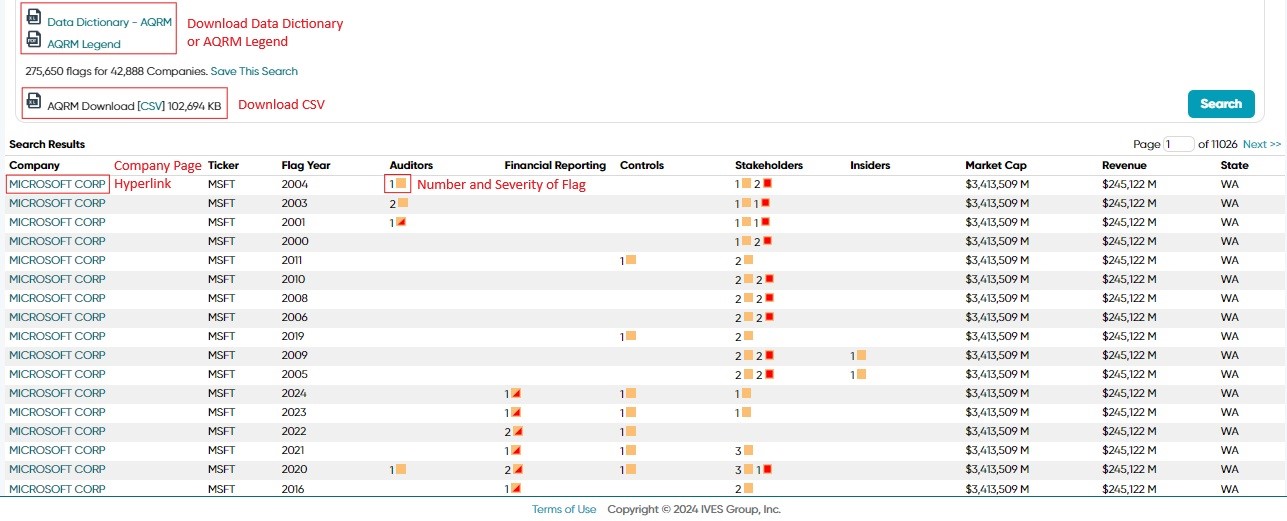
Task: Click the Auditors flag in the 2020 row
Action: point(401,469)
